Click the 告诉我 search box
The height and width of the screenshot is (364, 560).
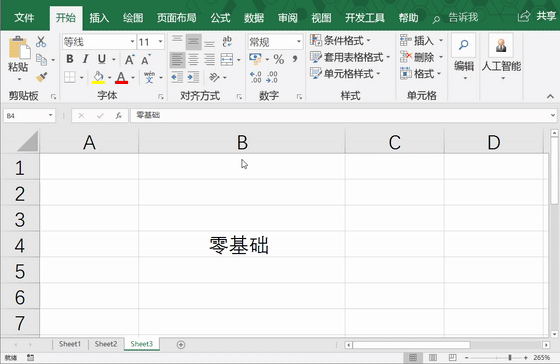(456, 18)
